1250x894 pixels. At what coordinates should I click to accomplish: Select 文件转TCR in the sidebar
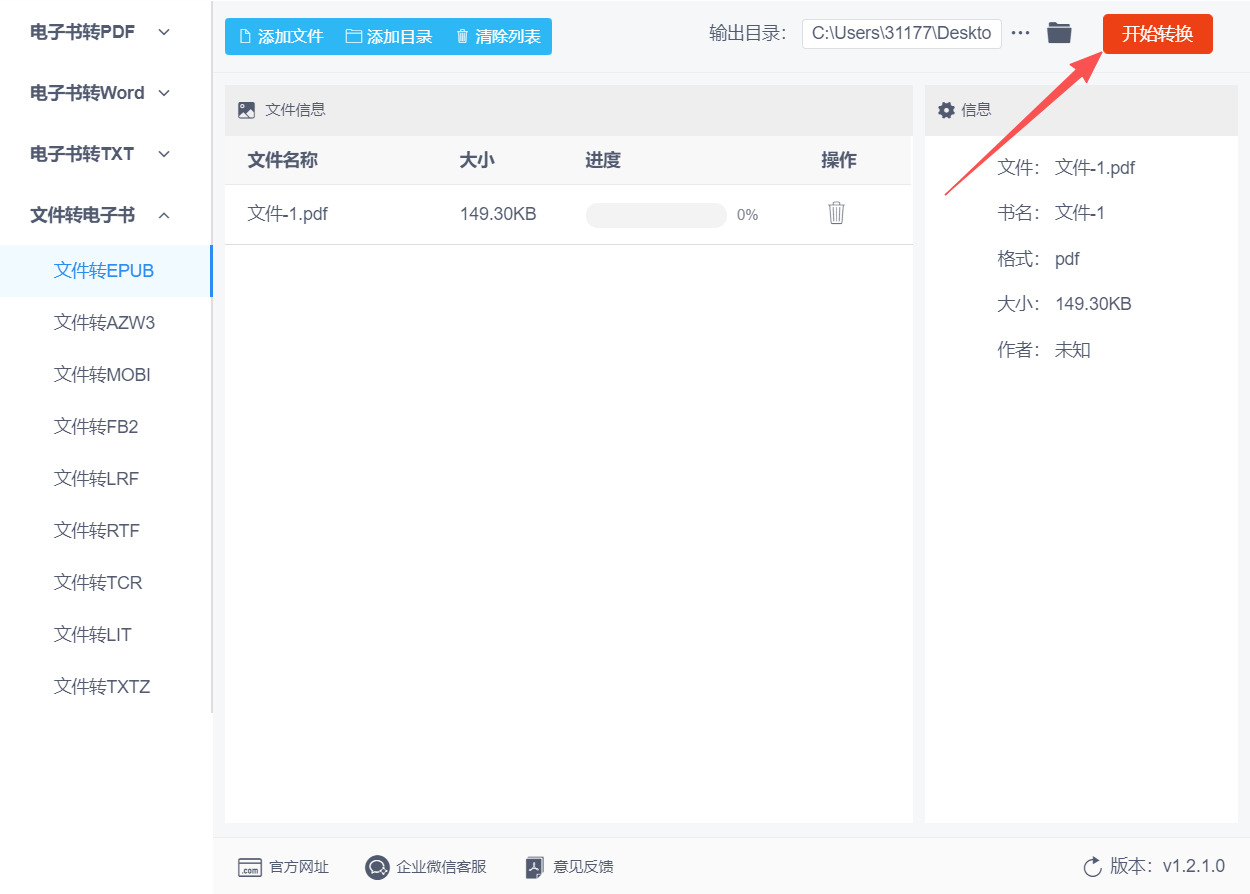104,583
